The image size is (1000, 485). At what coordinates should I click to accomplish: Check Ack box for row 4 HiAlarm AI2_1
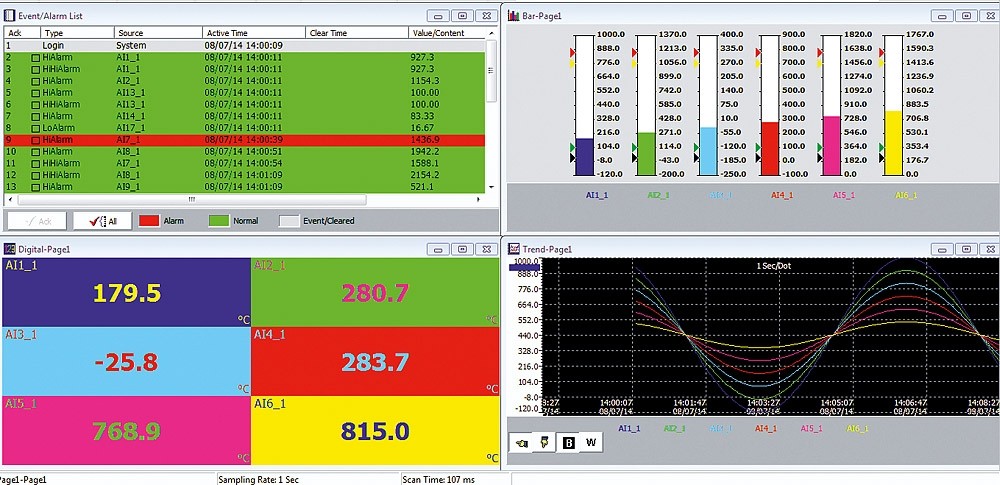tap(36, 81)
